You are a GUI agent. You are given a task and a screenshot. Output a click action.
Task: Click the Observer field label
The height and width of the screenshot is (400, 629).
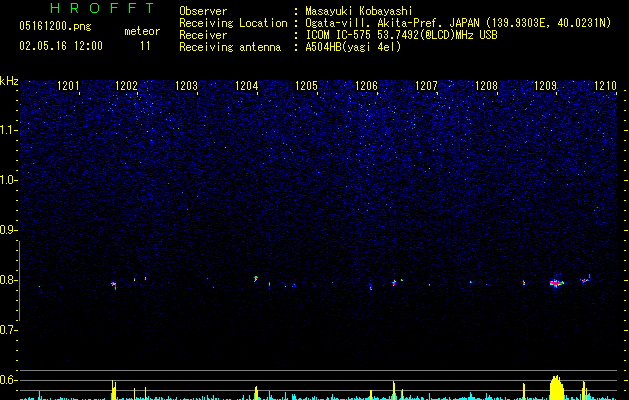click(203, 11)
